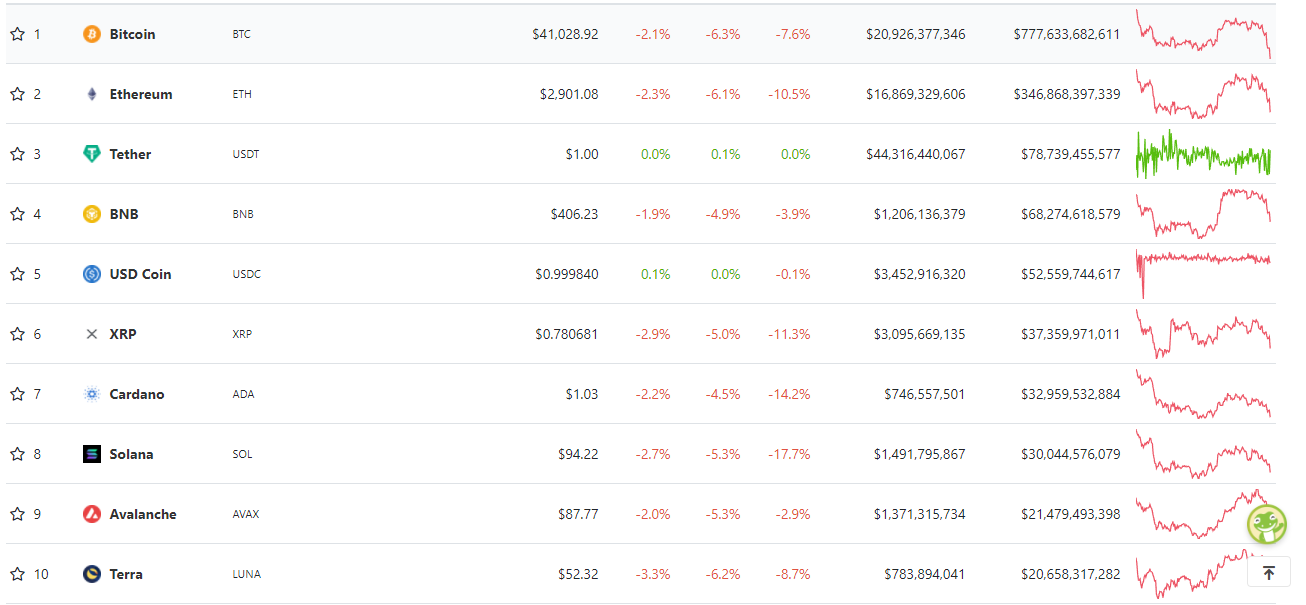The height and width of the screenshot is (605, 1306).
Task: Click the Bitcoin coin logo icon
Action: 92,34
